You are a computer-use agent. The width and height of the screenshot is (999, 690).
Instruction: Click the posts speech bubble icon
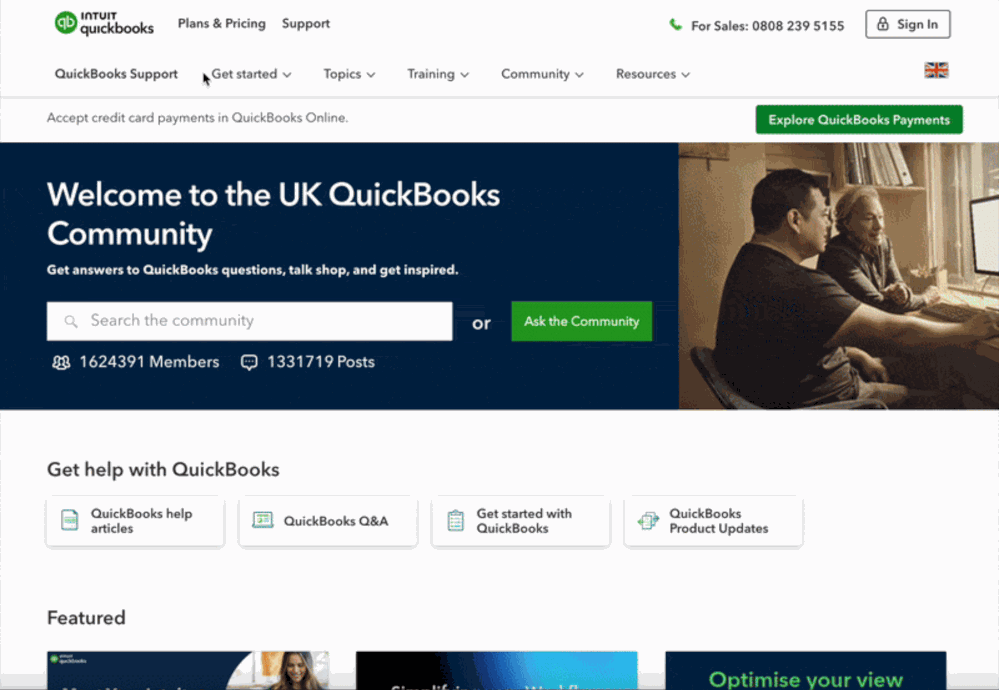pyautogui.click(x=249, y=363)
